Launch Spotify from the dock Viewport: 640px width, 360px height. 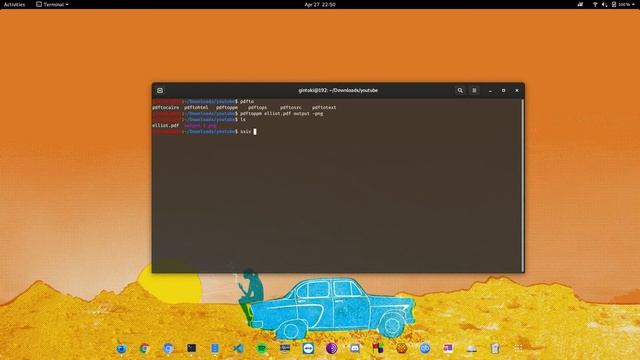pyautogui.click(x=262, y=348)
